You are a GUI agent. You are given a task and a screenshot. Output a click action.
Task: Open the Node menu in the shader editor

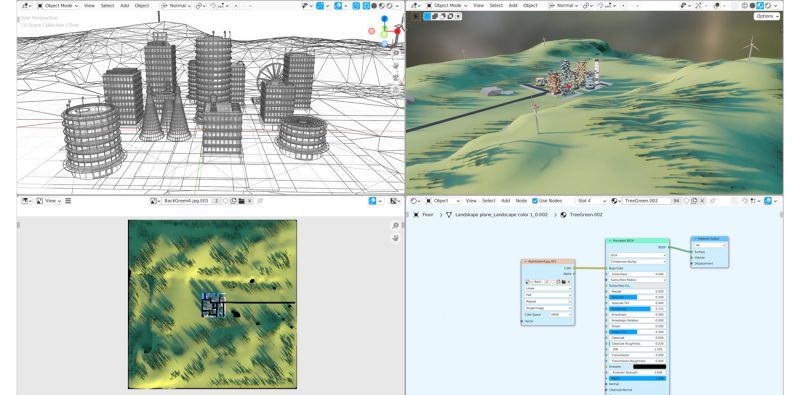(x=521, y=201)
